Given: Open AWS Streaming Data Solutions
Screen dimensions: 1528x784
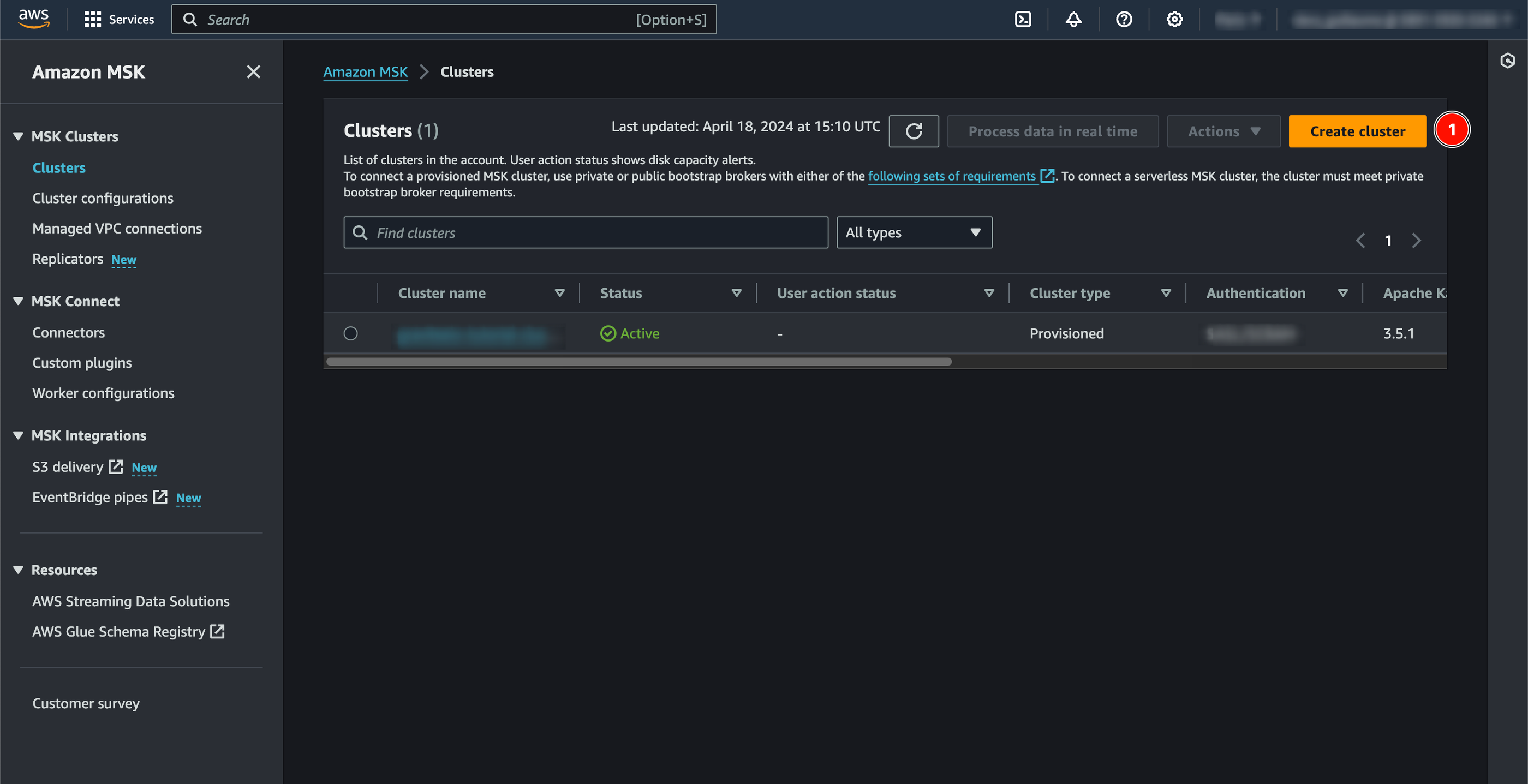Looking at the screenshot, I should coord(130,601).
